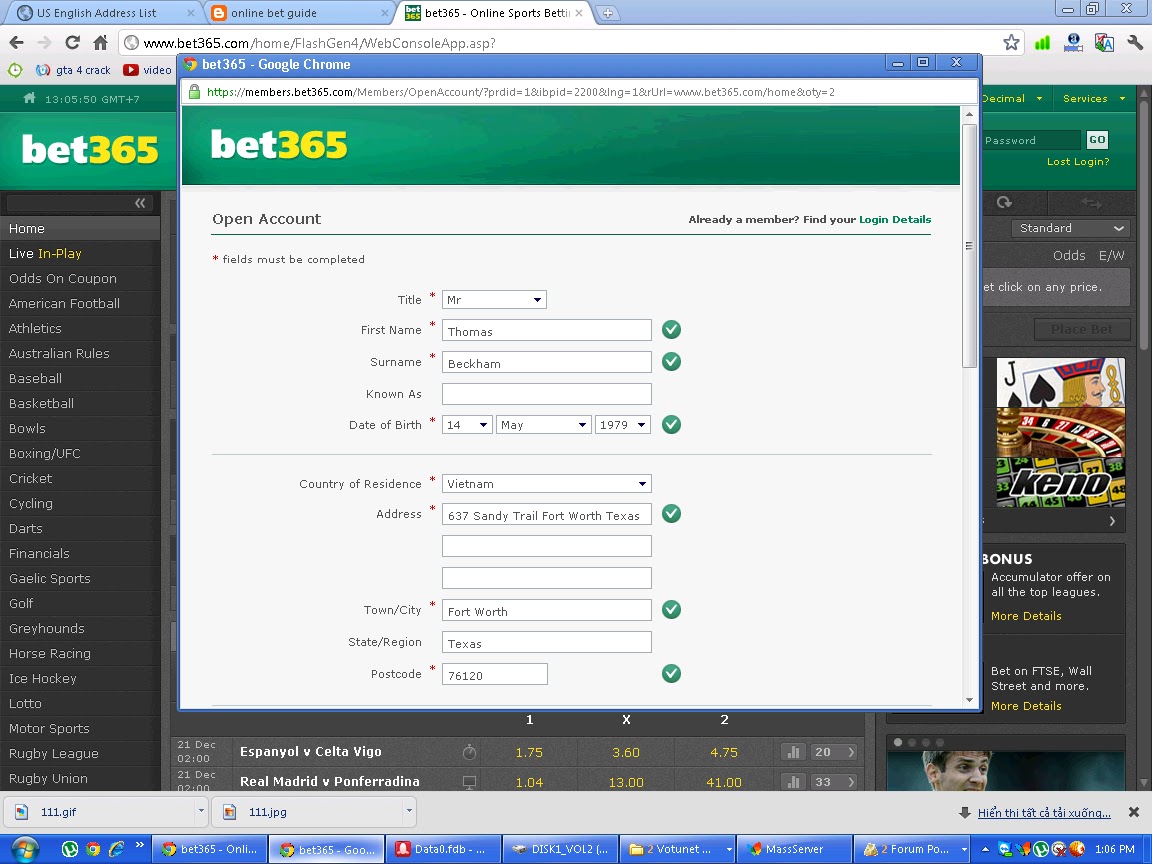Click the Surname field containing Beckham

pos(547,361)
